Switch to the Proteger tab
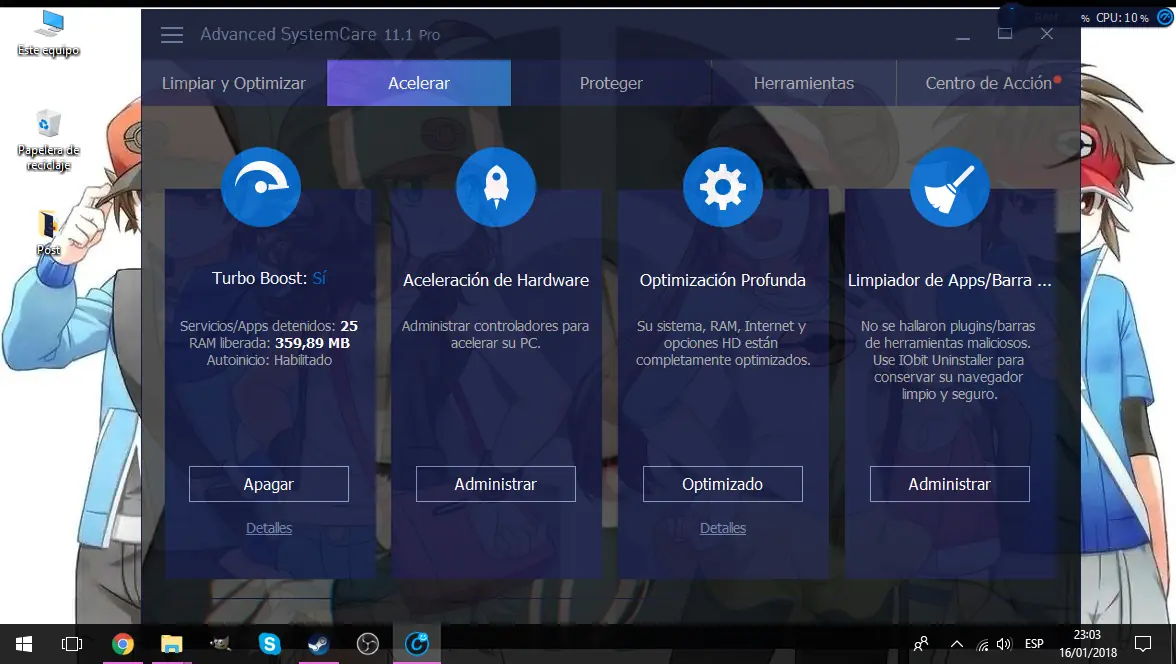 tap(611, 83)
